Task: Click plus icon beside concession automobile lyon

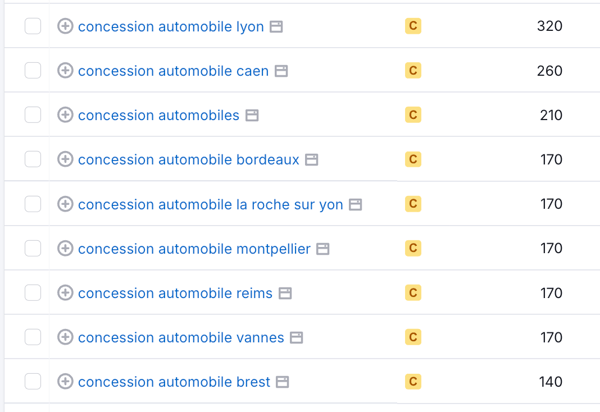Action: point(65,26)
